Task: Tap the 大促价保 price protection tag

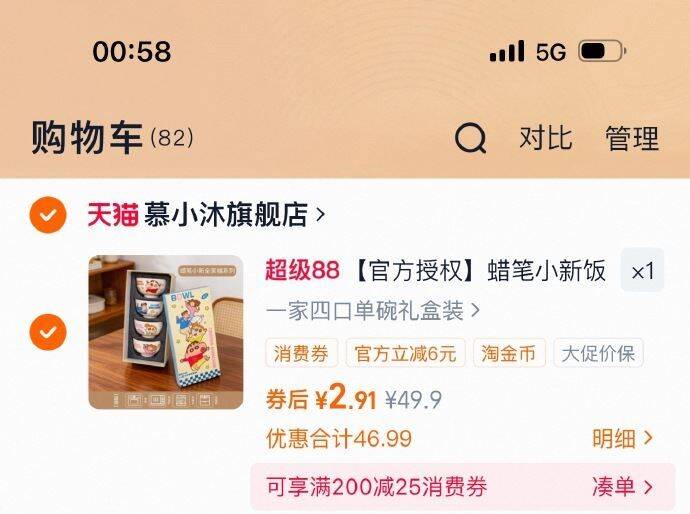Action: point(598,353)
